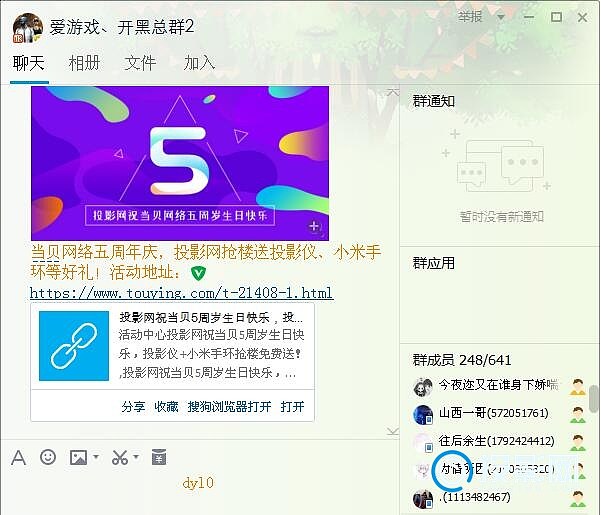Click the message input box with dyl0

pos(199,492)
